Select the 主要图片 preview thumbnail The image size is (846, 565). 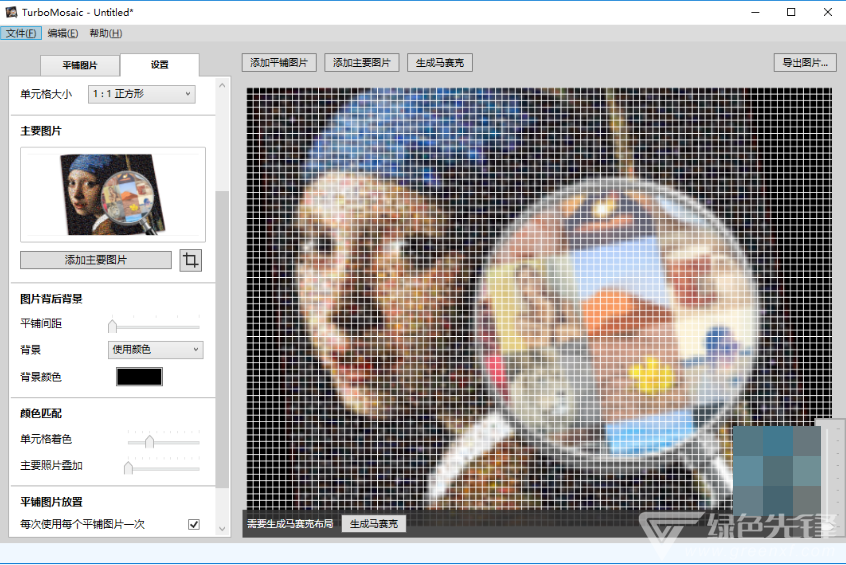[x=112, y=194]
